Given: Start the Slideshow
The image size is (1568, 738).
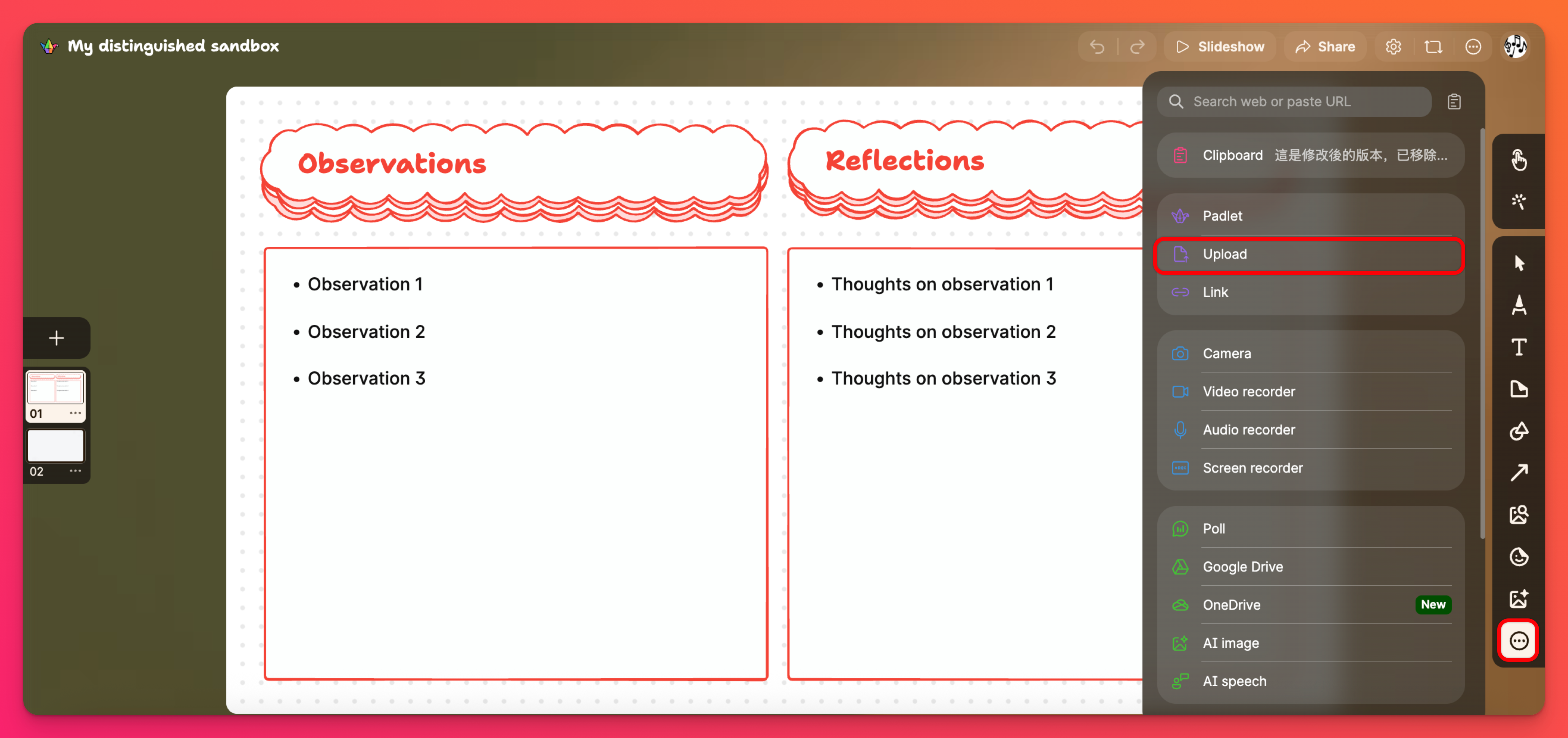Looking at the screenshot, I should pos(1219,47).
